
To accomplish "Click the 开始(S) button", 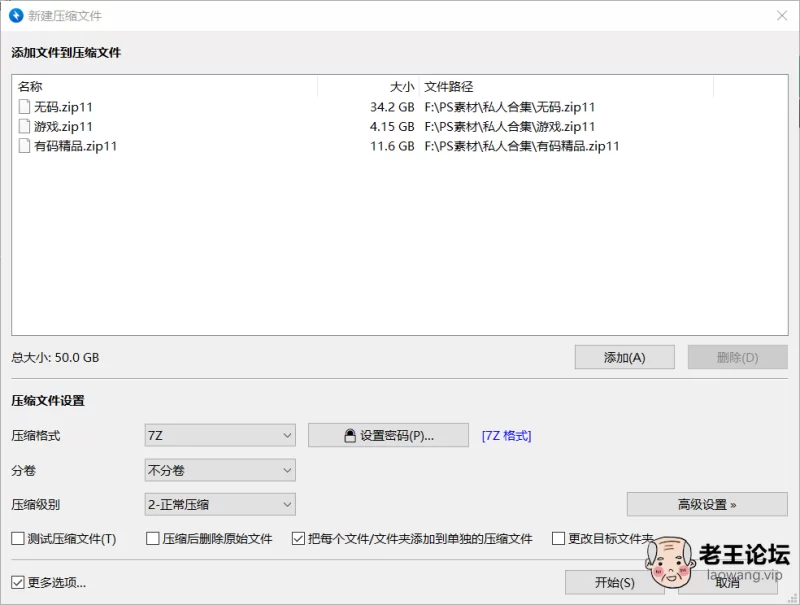I will 614,582.
